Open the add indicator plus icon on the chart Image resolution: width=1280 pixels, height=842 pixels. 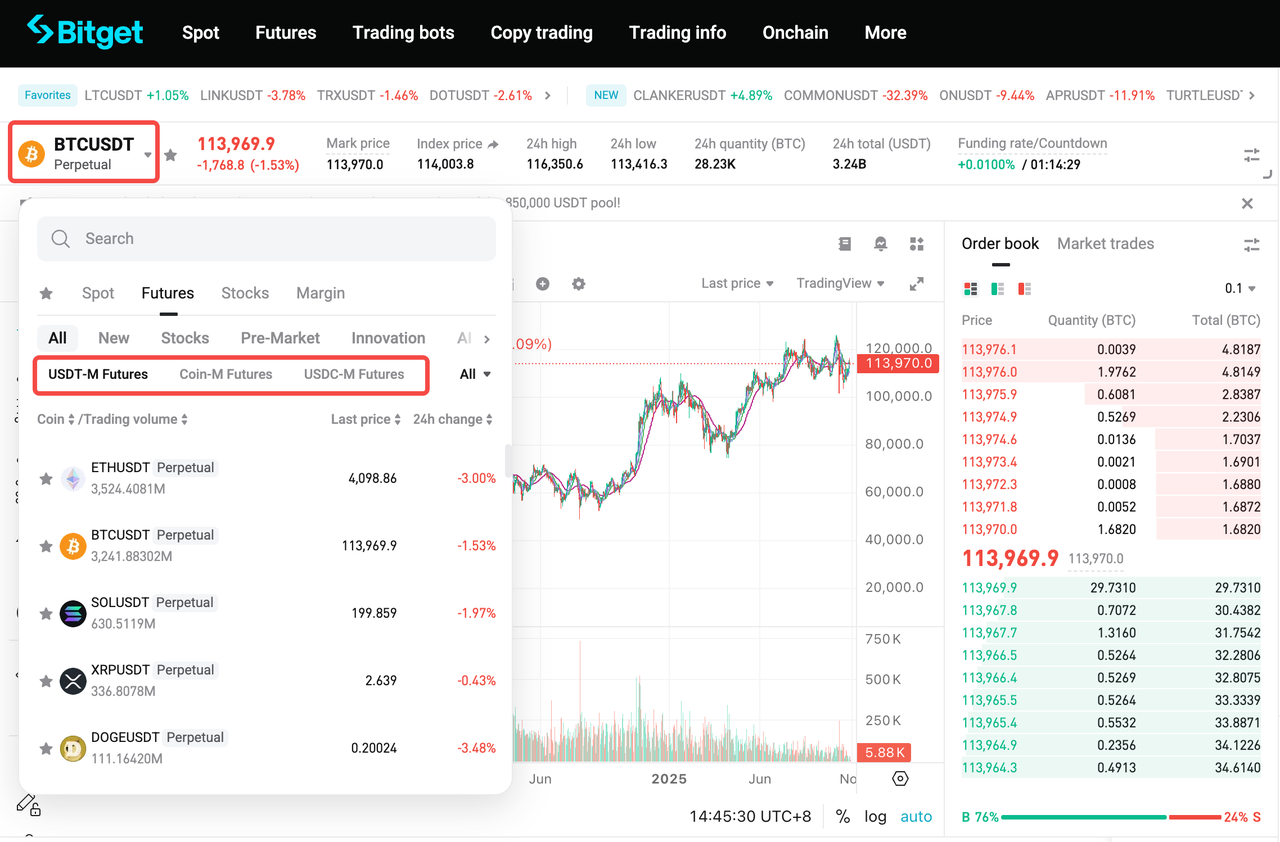542,283
